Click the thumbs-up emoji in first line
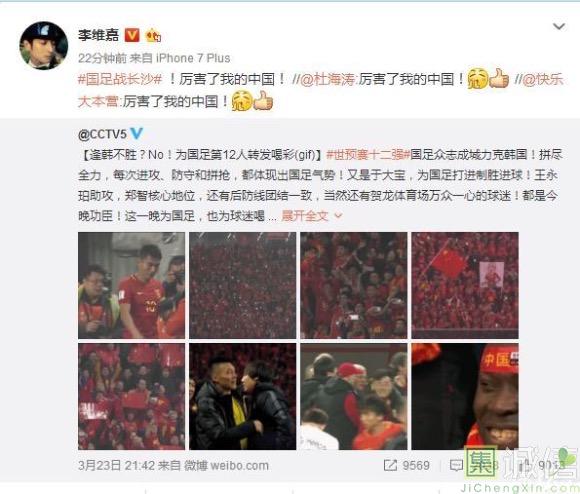Viewport: 580px width, 494px height. click(499, 78)
